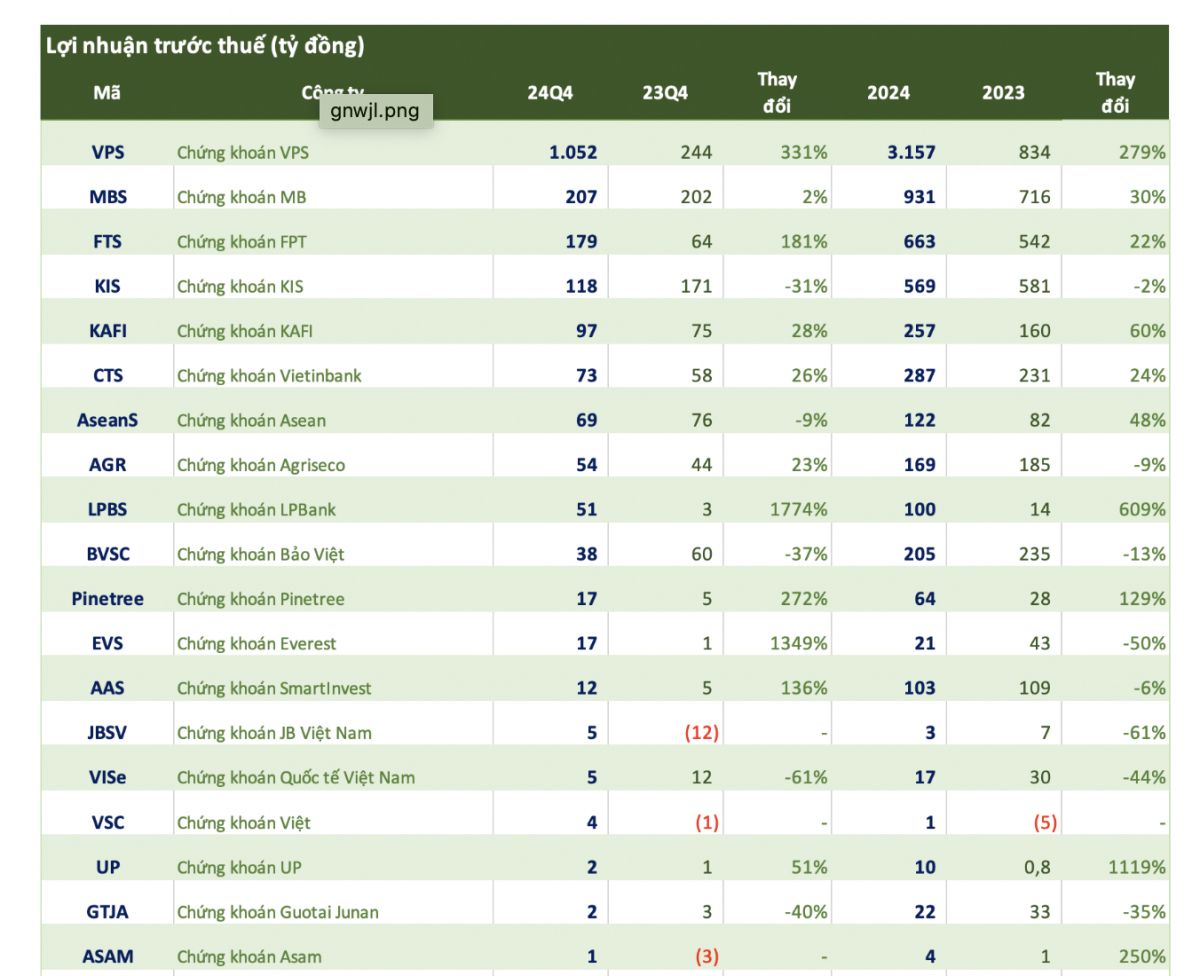Select the LPBS ticker cell
Viewport: 1200px width, 976px height.
click(x=107, y=509)
